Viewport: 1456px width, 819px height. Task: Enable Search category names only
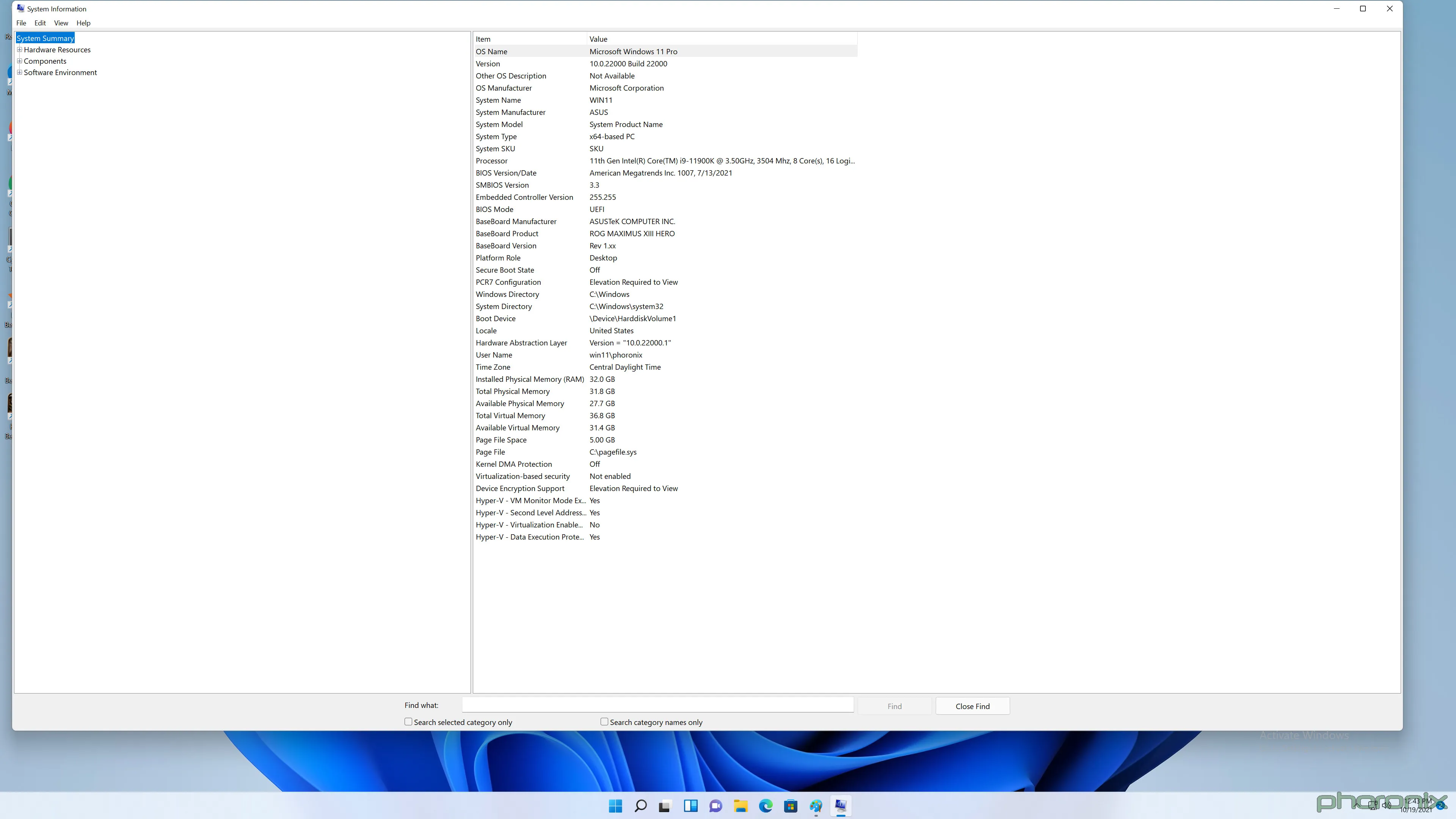[604, 722]
